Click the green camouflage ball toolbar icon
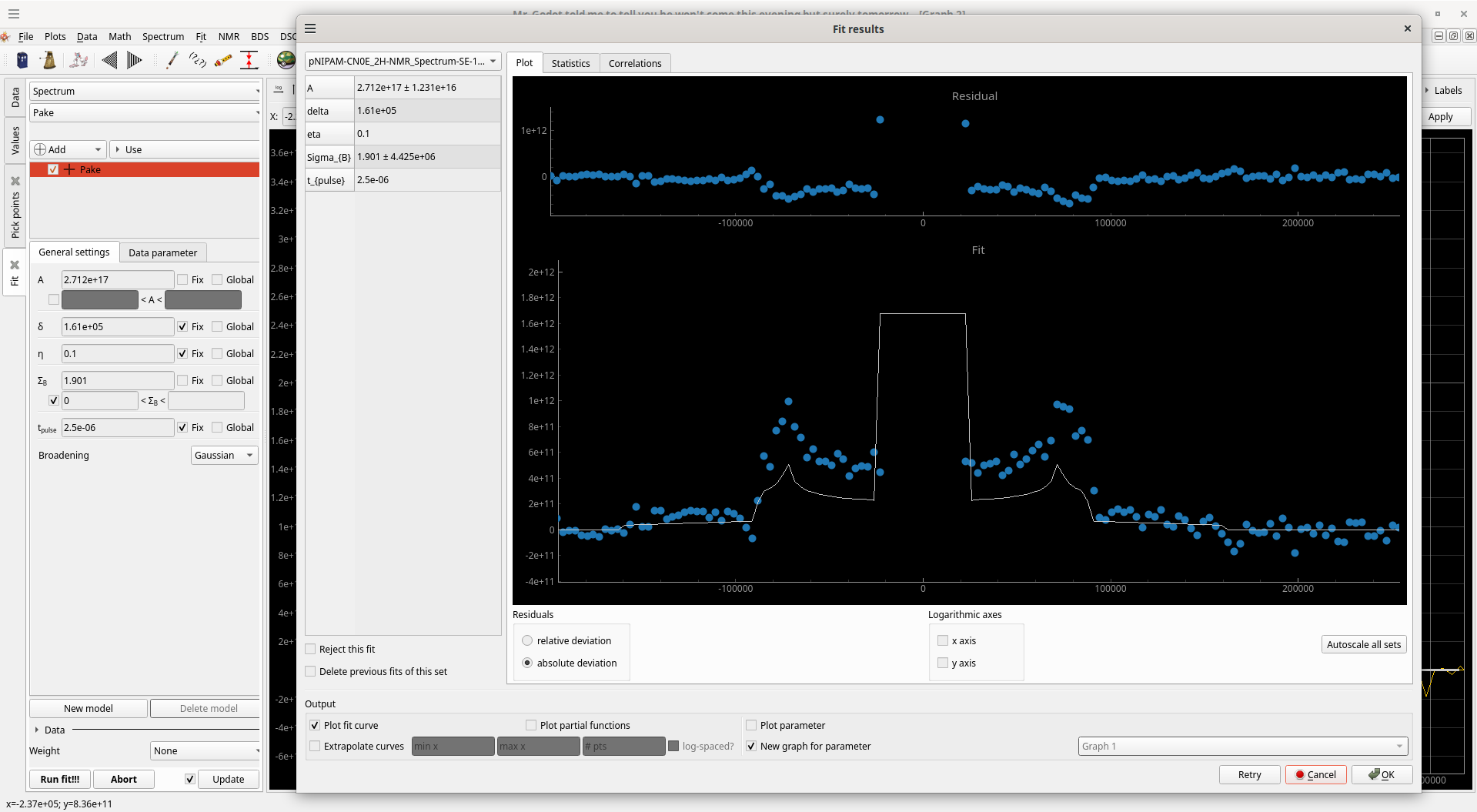This screenshot has height=812, width=1477. click(286, 60)
